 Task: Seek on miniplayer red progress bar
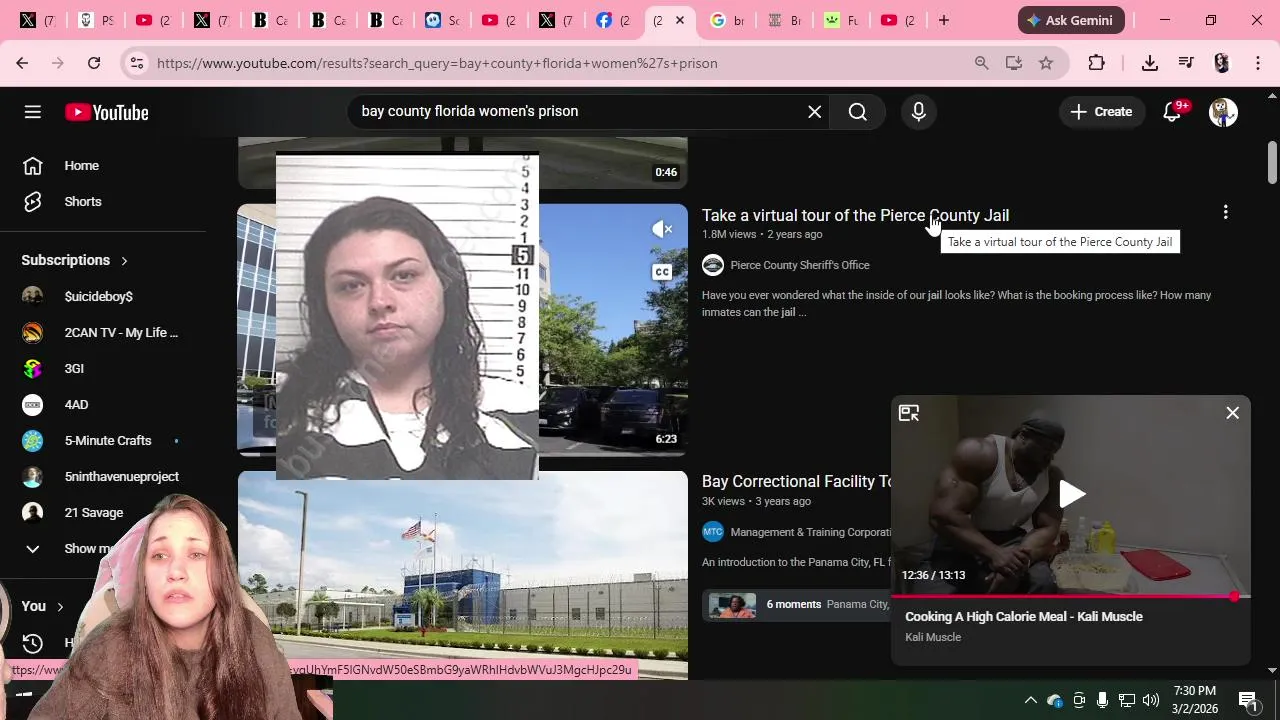tap(1071, 596)
